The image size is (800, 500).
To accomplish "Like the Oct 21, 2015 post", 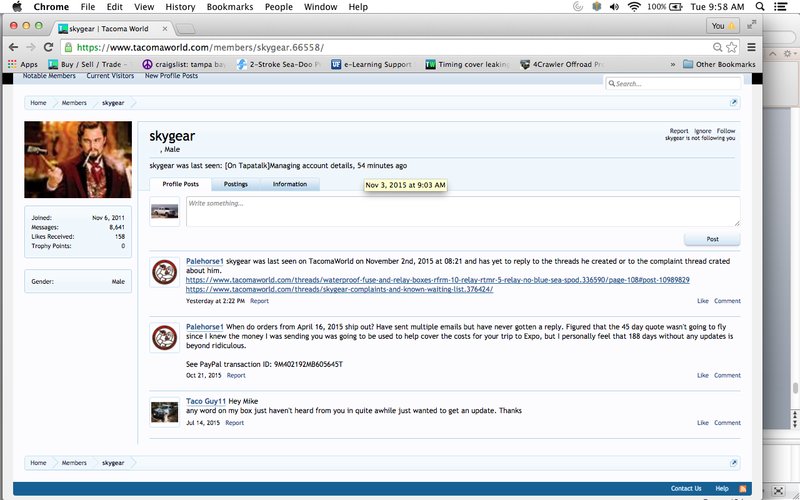I will pyautogui.click(x=703, y=375).
